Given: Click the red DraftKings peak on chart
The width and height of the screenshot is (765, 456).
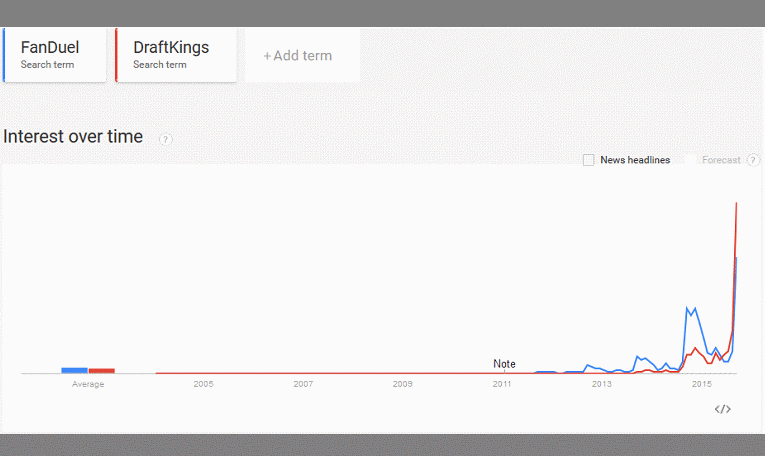Looking at the screenshot, I should (736, 203).
